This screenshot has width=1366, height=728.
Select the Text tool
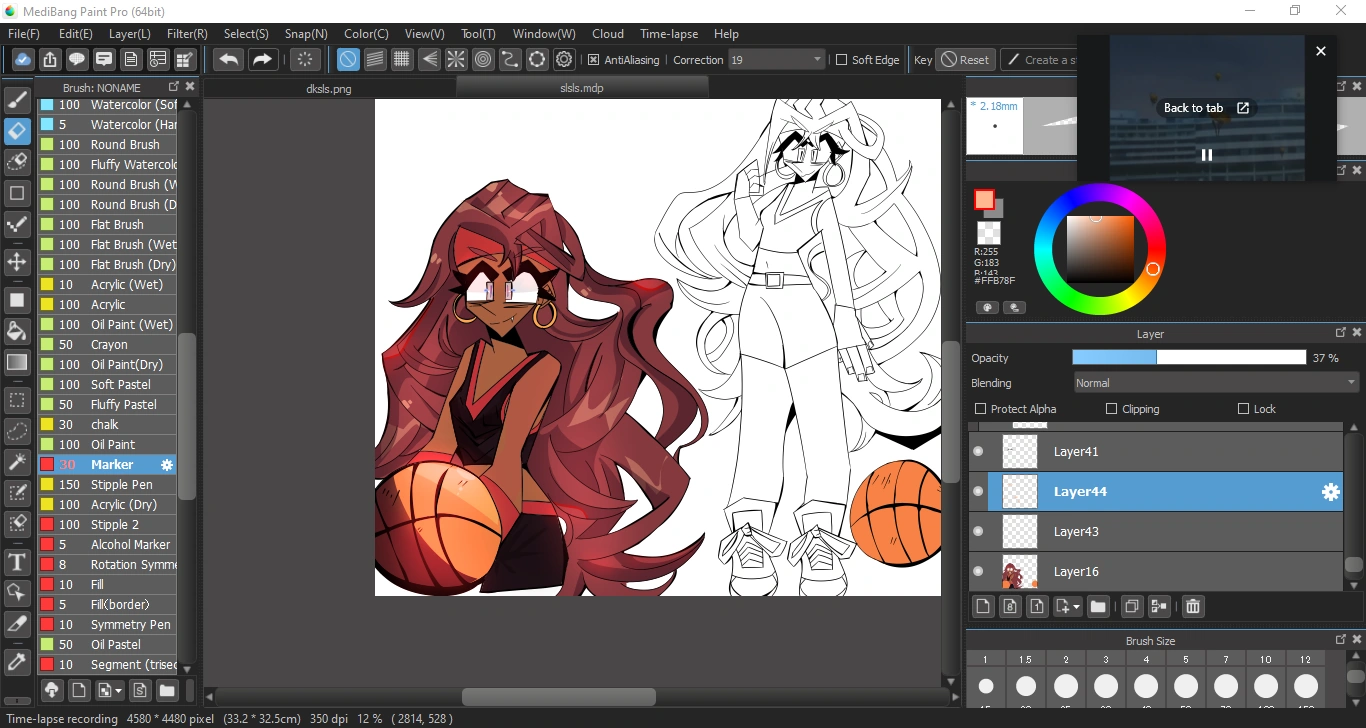click(16, 562)
